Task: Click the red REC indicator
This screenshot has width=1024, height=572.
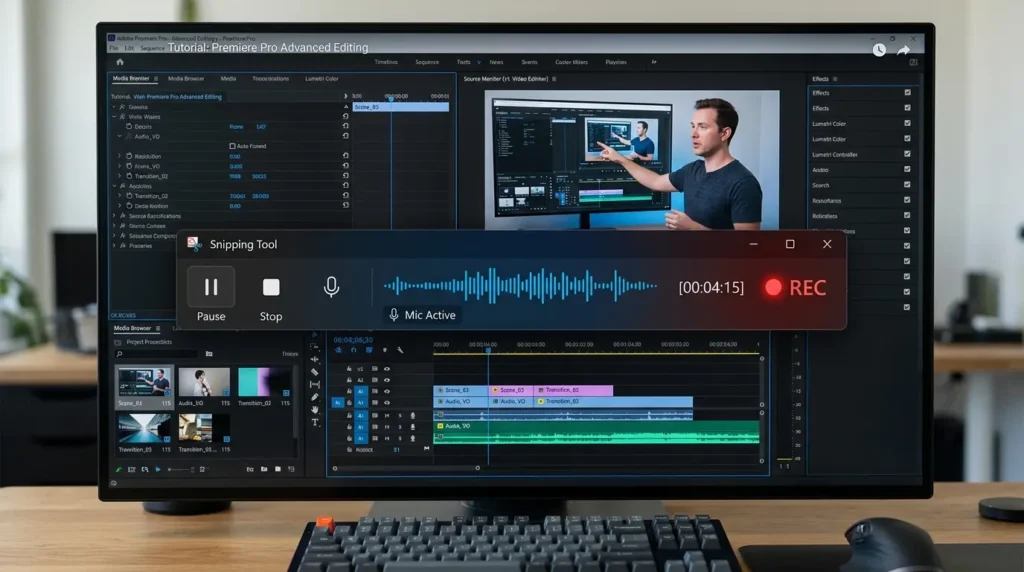Action: tap(796, 287)
